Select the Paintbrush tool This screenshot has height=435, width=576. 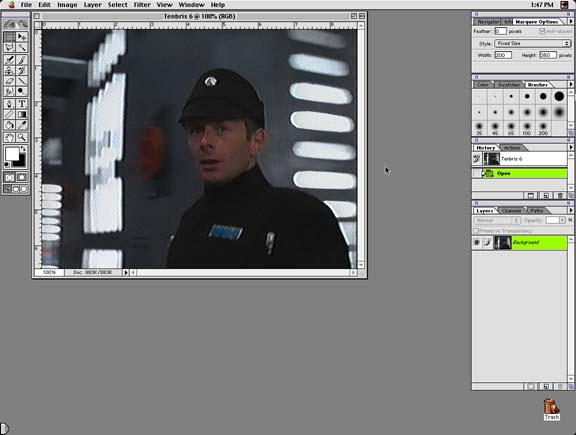click(x=22, y=60)
